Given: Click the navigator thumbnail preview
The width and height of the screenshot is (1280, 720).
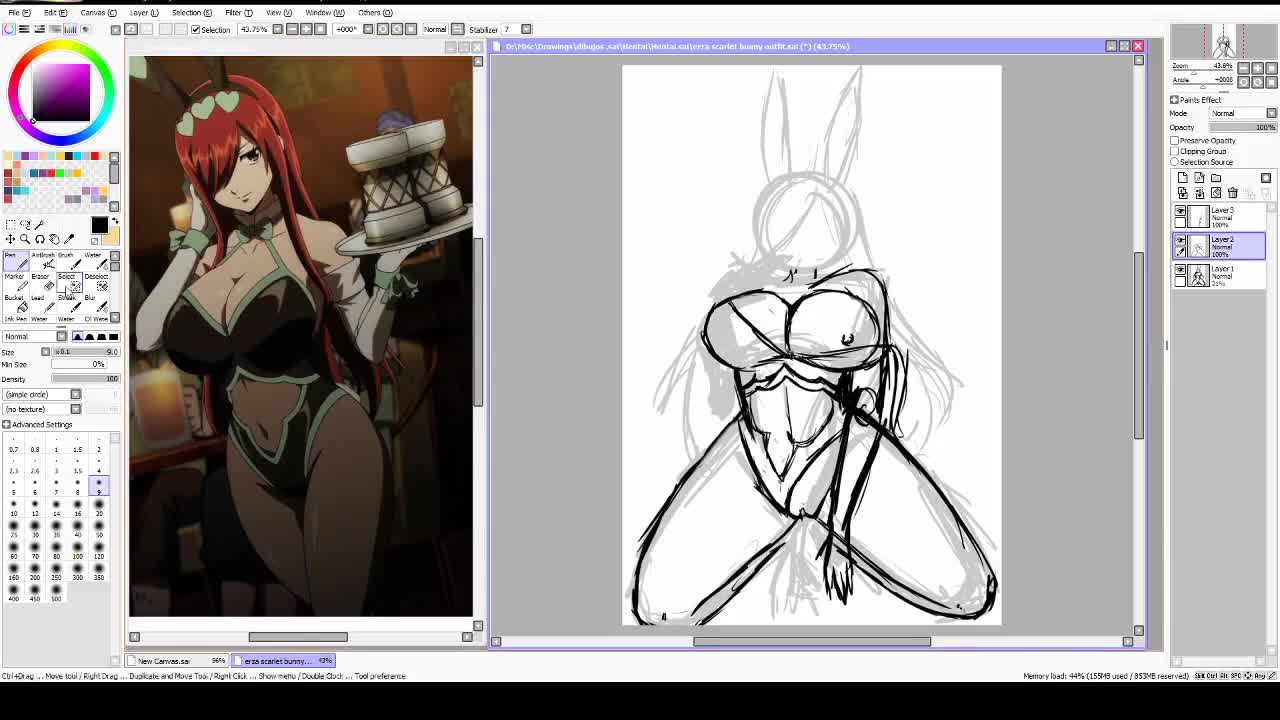Looking at the screenshot, I should click(x=1224, y=41).
